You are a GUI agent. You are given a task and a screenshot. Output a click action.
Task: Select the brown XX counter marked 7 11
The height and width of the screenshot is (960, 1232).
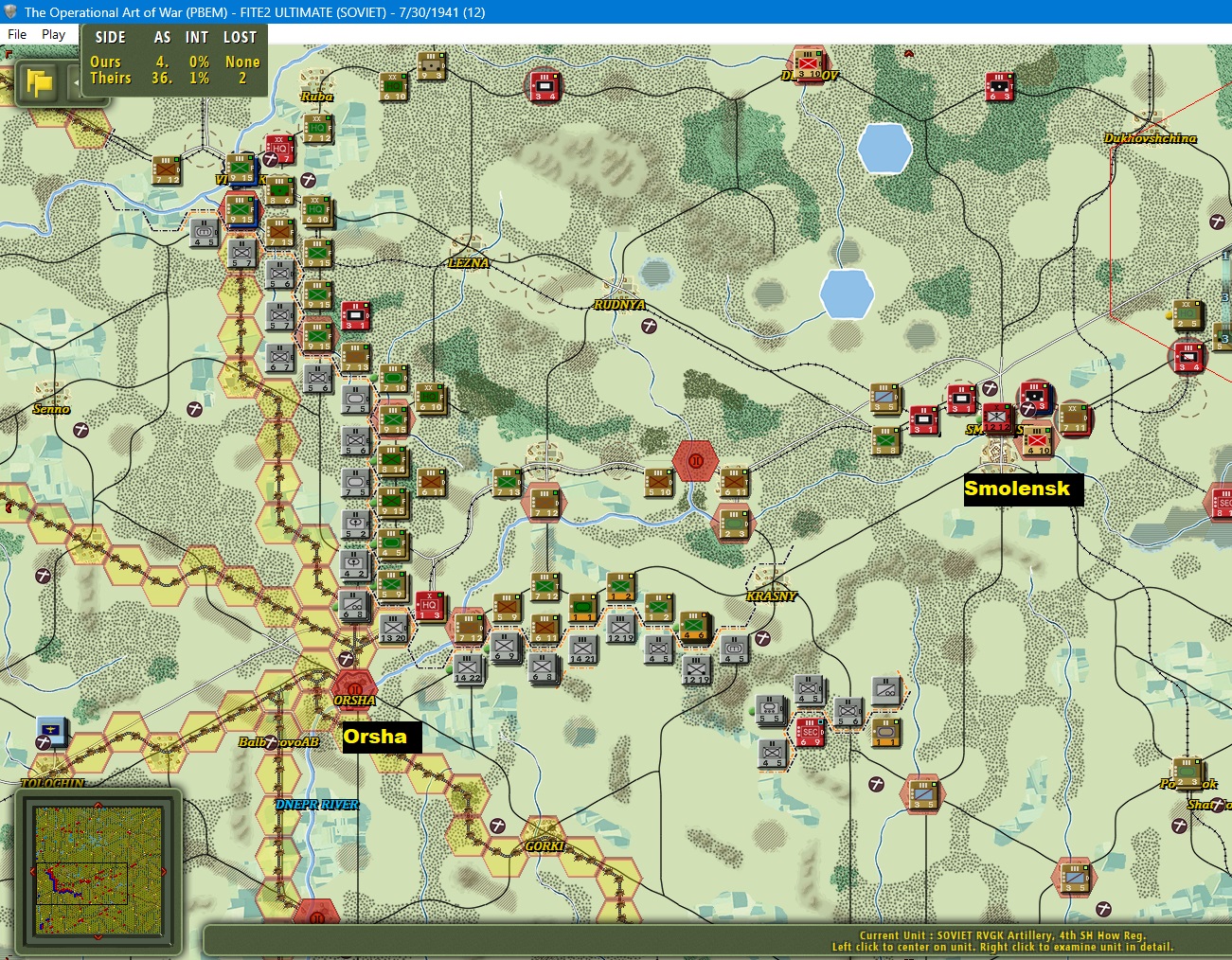[x=1075, y=418]
